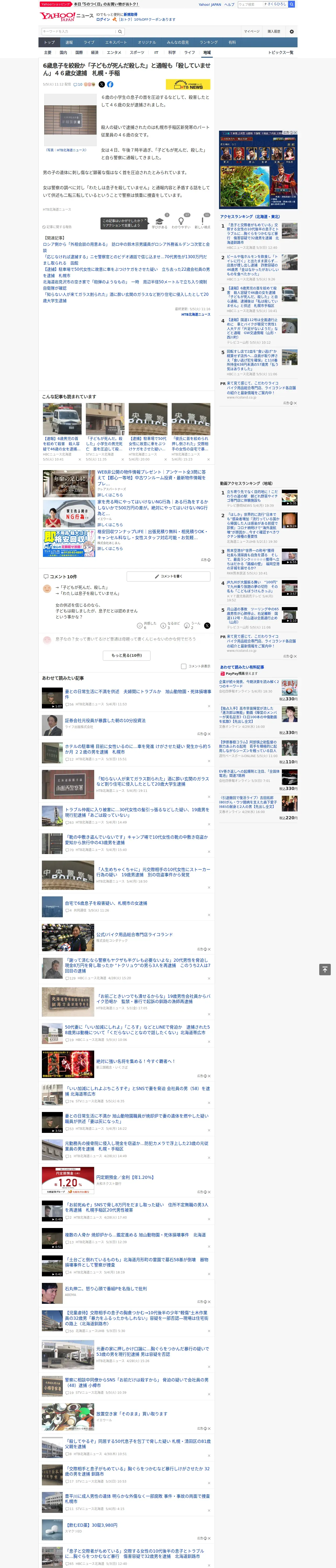Click the キーワードを入力 search field
This screenshot has height=1568, width=336.
[79, 32]
